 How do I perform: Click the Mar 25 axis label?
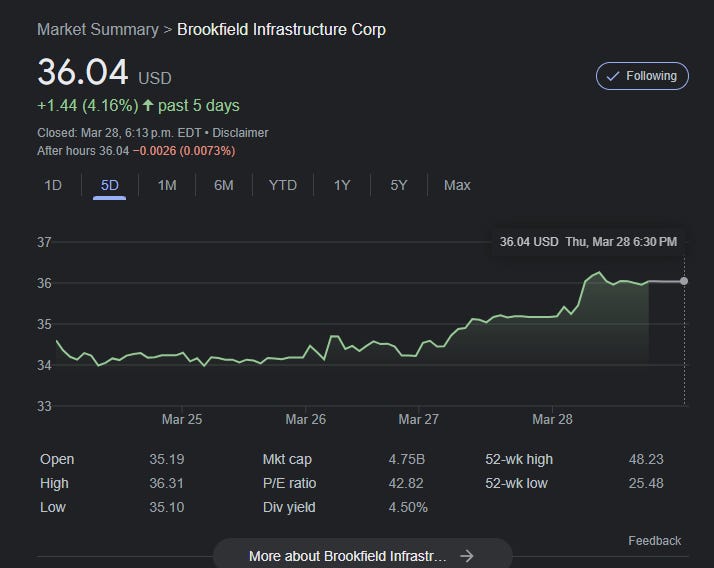[182, 419]
